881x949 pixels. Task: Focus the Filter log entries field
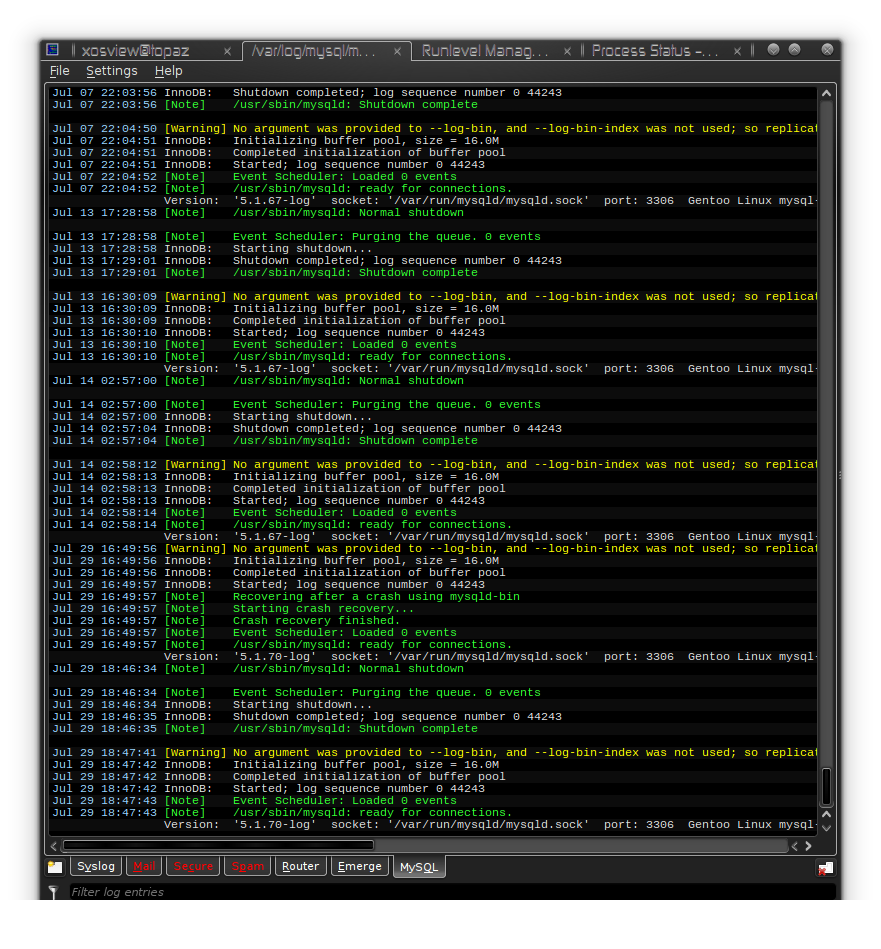tap(451, 892)
